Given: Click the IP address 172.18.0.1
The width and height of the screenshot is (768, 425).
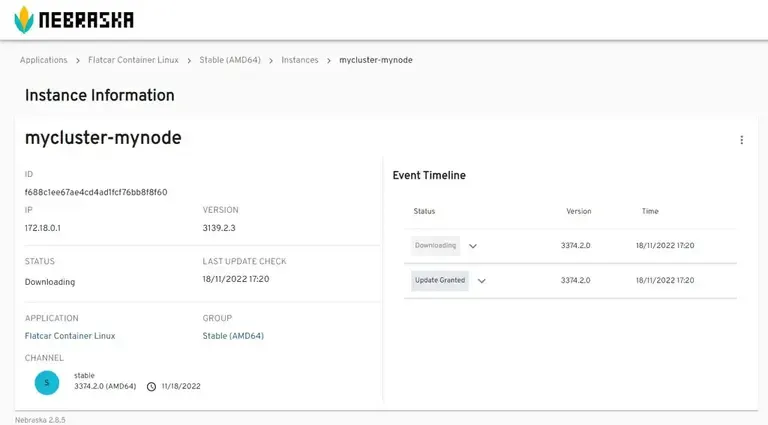Looking at the screenshot, I should tap(43, 228).
